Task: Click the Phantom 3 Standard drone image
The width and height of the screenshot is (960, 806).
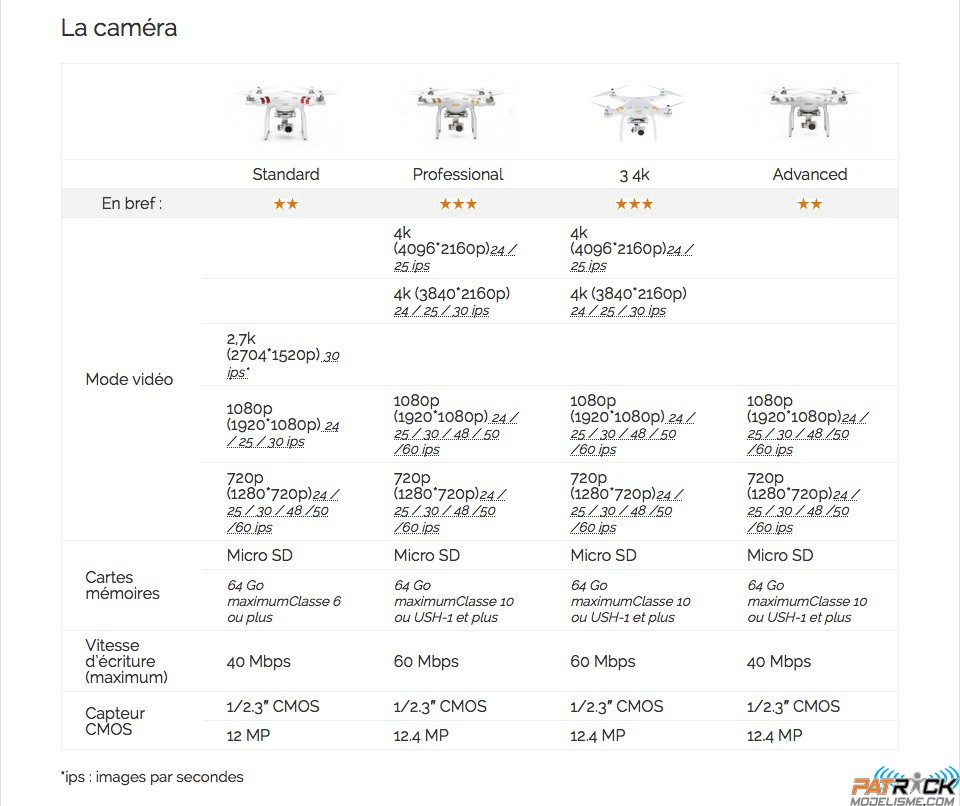Action: point(285,112)
